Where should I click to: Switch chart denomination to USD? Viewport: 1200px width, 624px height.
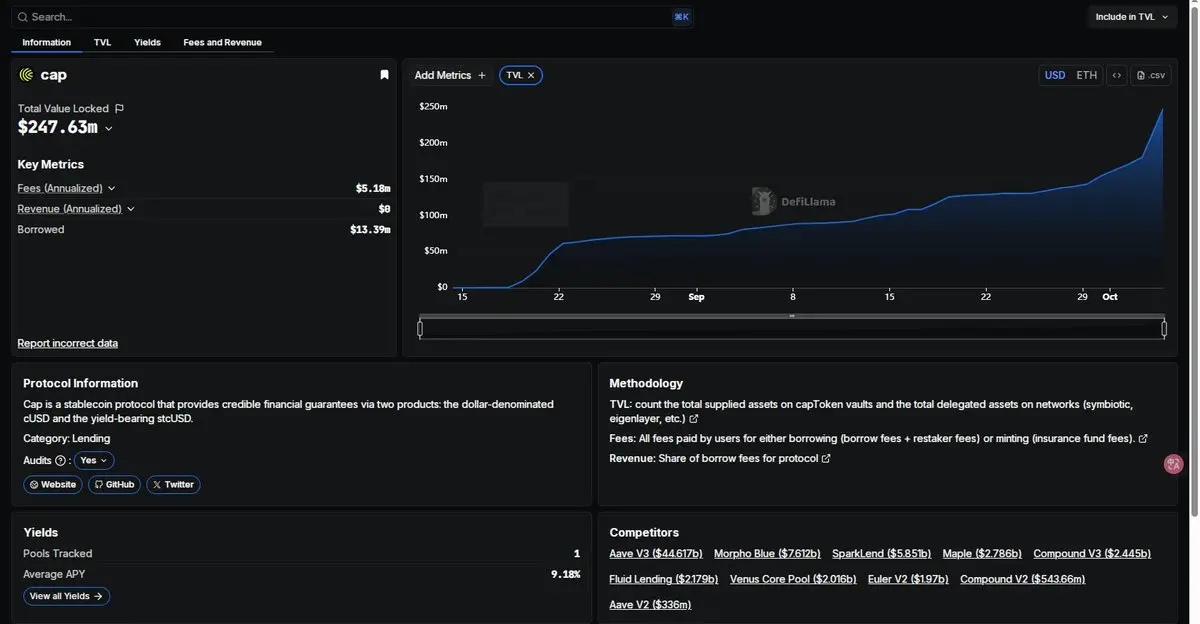tap(1055, 75)
